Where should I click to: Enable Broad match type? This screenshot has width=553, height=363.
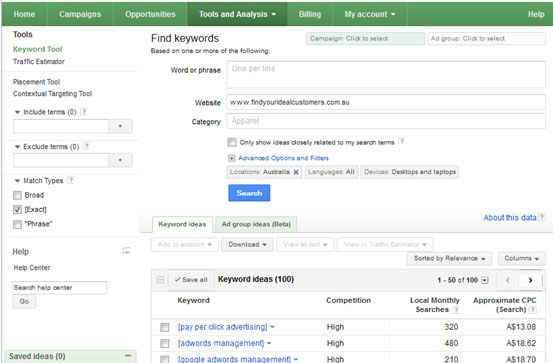(x=17, y=195)
